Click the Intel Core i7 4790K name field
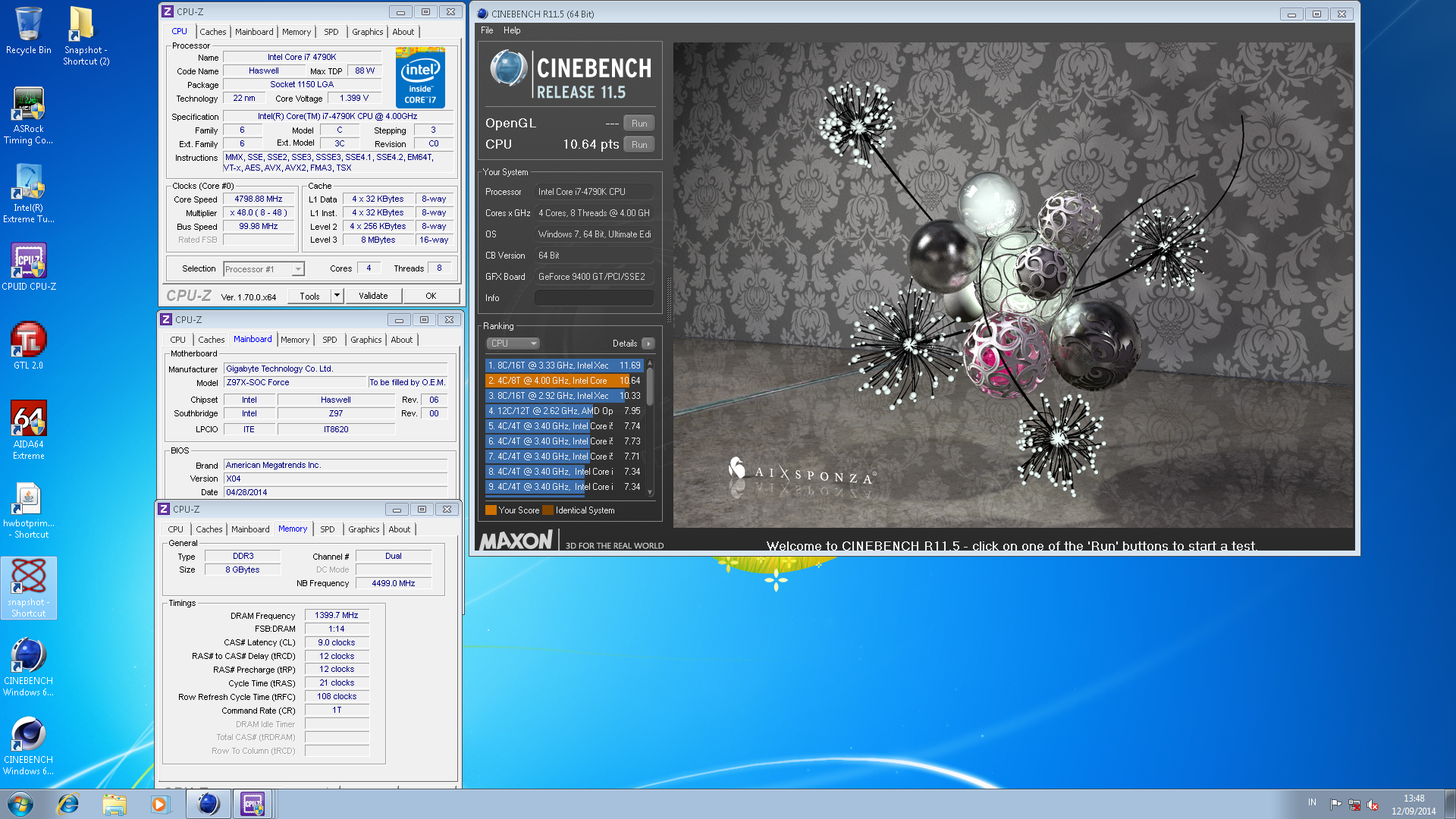 [302, 57]
